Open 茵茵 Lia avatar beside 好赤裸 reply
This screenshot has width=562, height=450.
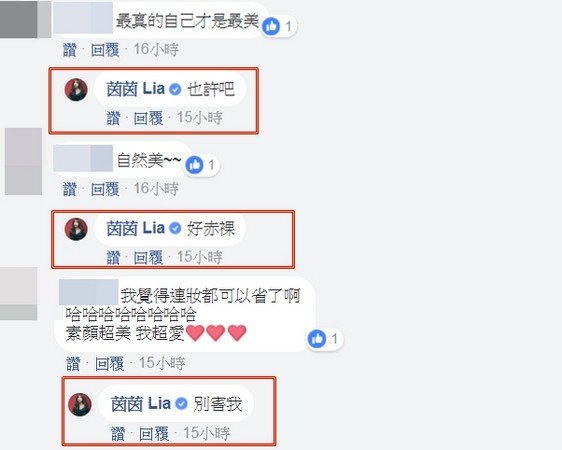coord(76,229)
